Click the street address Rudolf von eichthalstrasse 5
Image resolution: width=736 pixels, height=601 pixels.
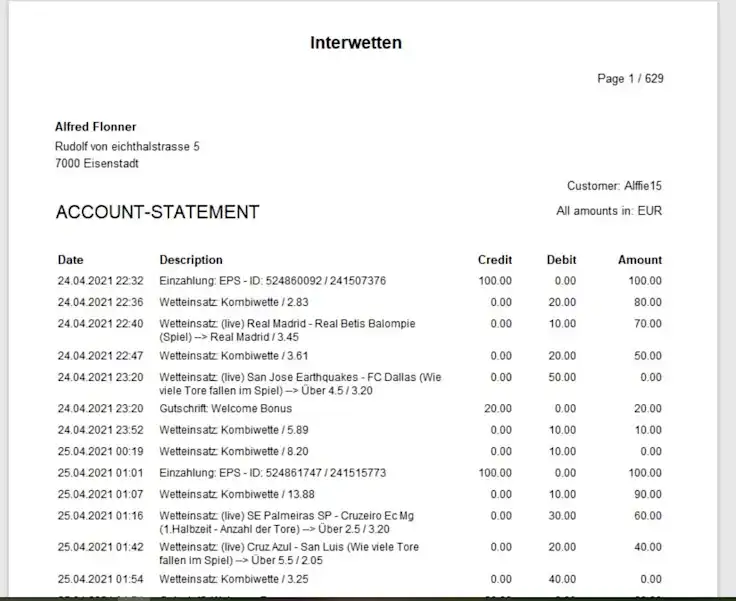[126, 146]
